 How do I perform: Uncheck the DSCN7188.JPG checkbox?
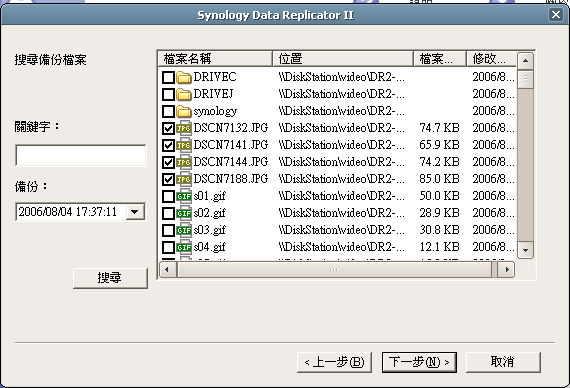click(x=168, y=180)
